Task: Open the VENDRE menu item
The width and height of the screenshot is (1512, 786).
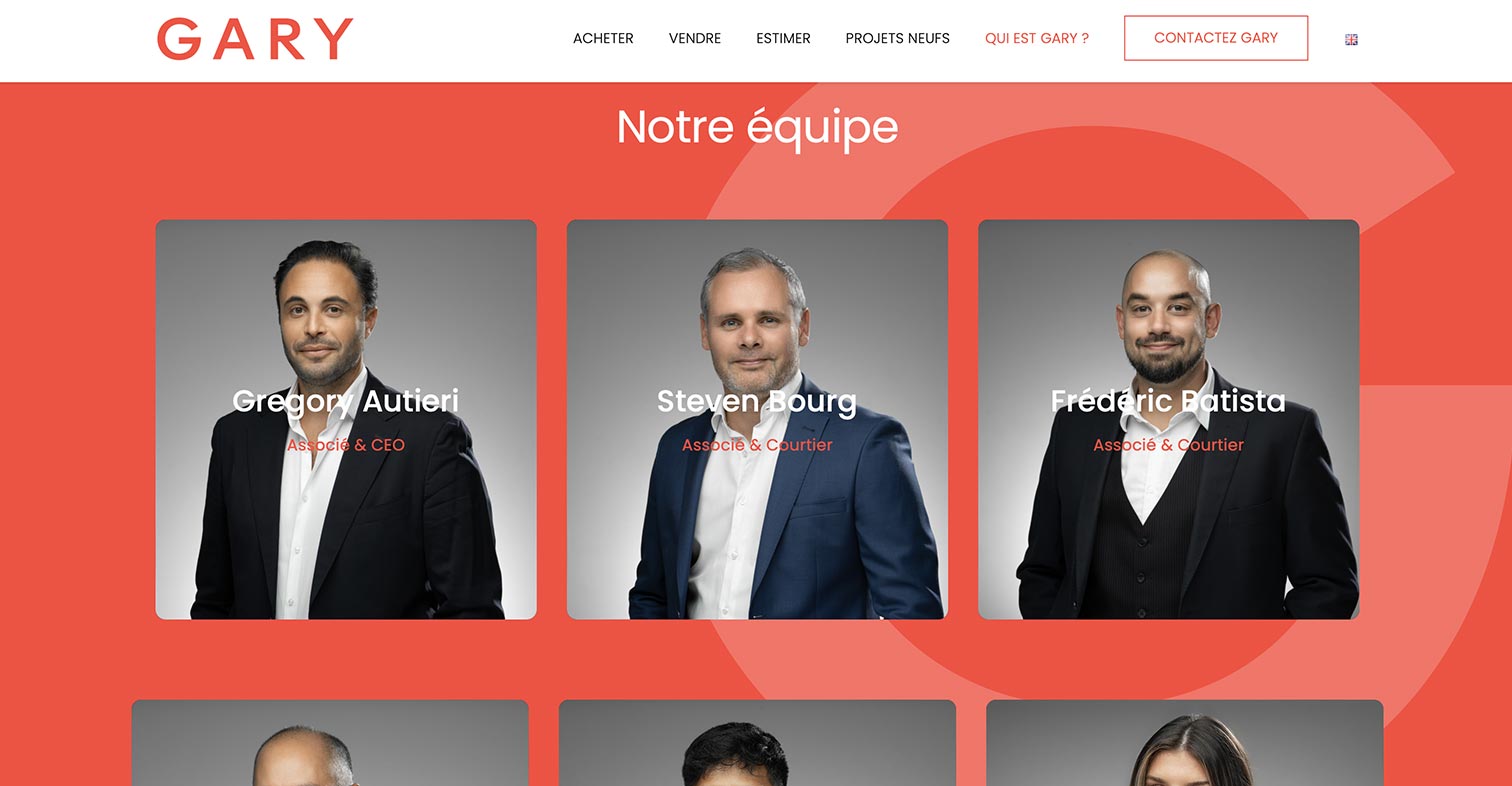Action: 695,39
